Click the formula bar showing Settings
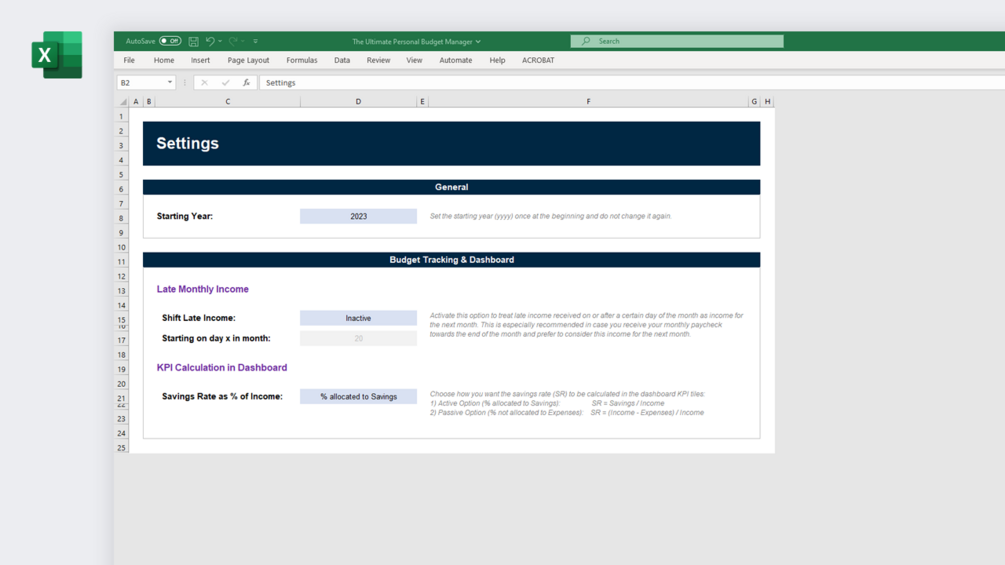This screenshot has height=565, width=1005. pos(631,83)
